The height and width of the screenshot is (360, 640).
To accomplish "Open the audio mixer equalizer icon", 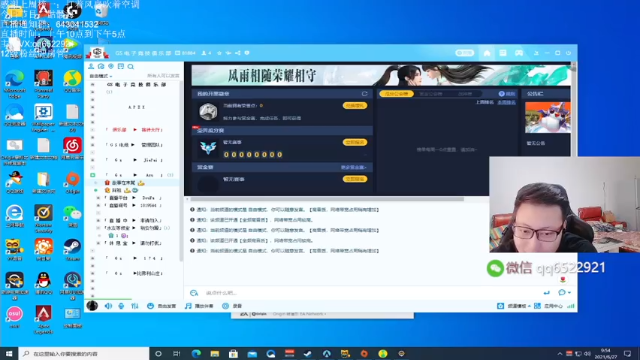I will (x=135, y=306).
